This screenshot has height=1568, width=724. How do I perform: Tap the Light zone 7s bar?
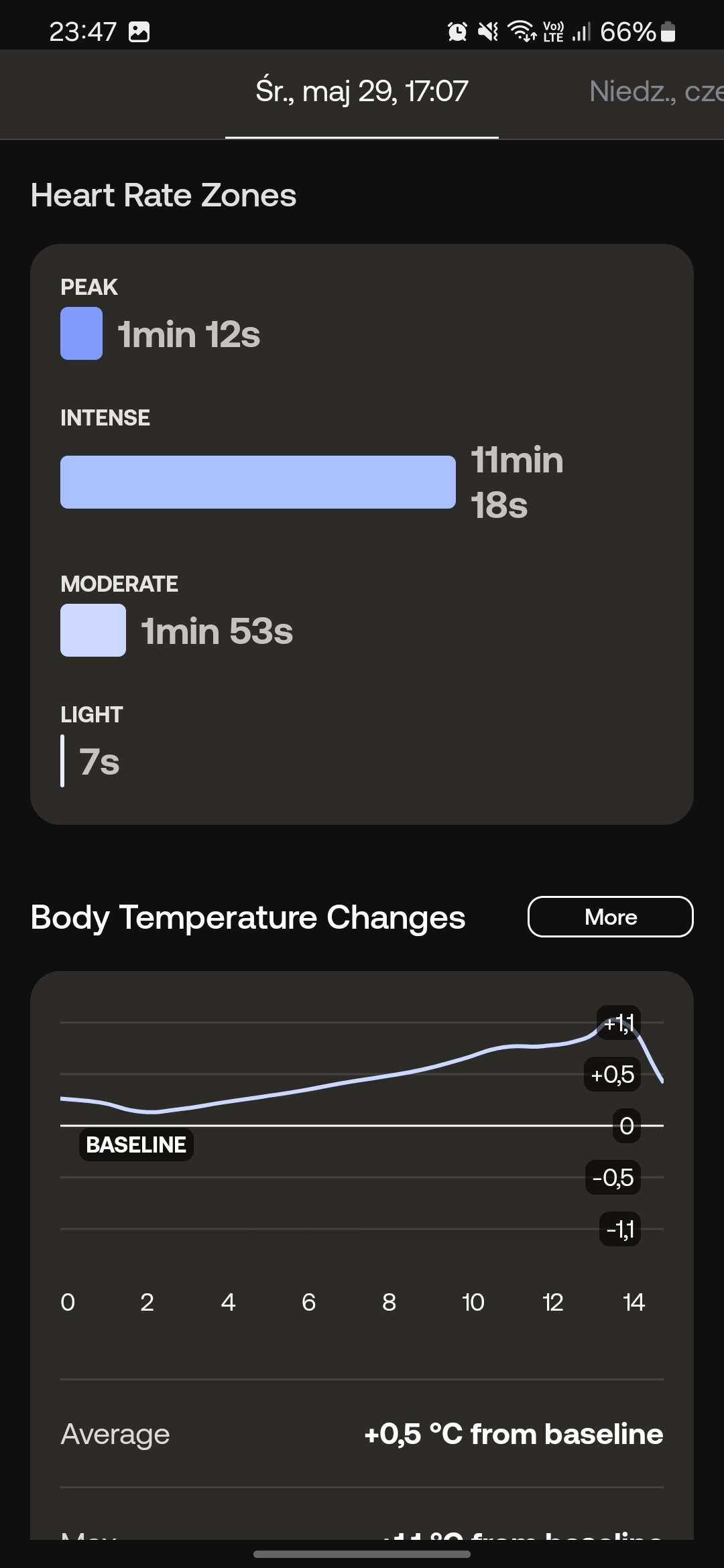pos(62,761)
